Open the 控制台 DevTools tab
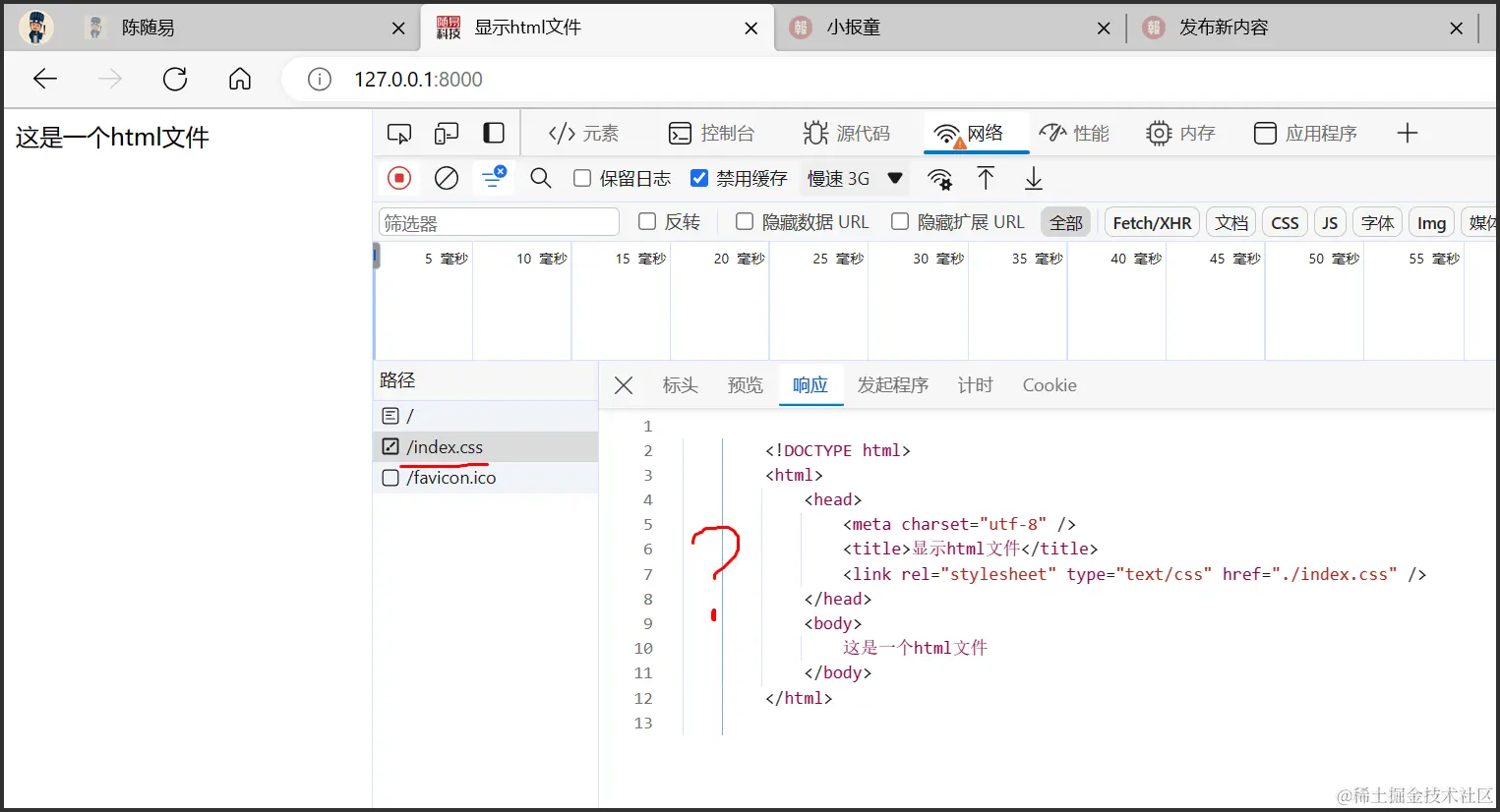Image resolution: width=1500 pixels, height=812 pixels. click(x=711, y=133)
